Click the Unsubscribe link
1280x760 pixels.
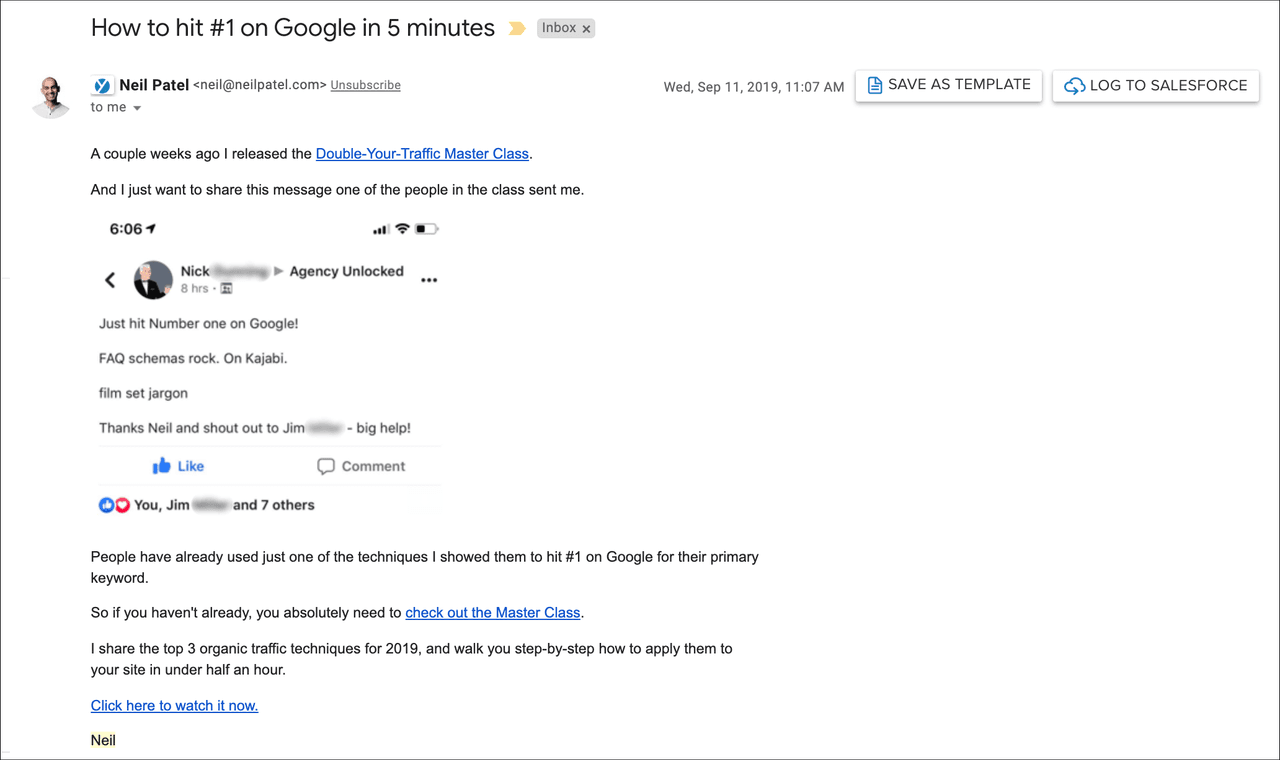coord(365,86)
